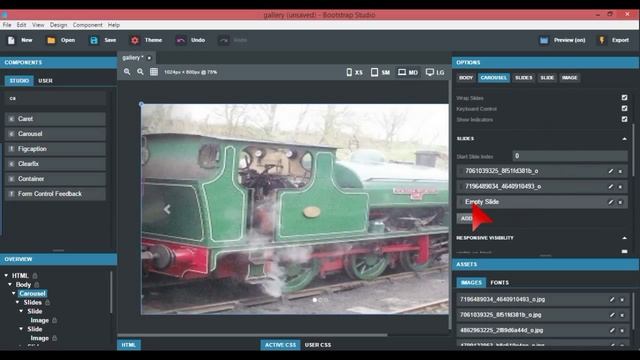This screenshot has height=360, width=640.
Task: Switch to SM tablet breakpoint
Action: [380, 72]
